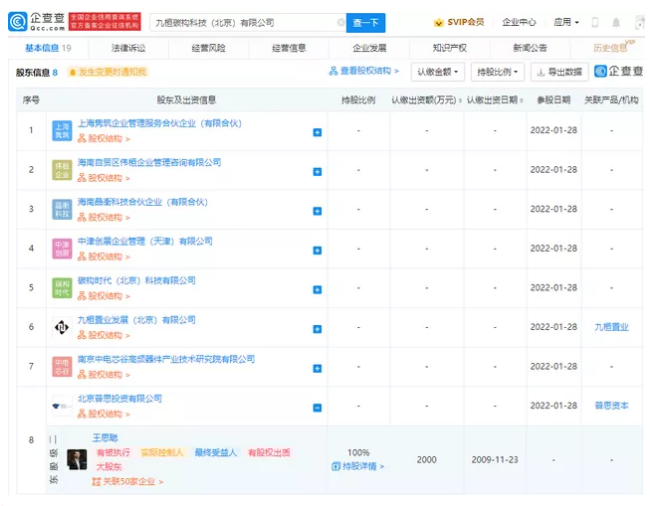The width and height of the screenshot is (650, 506).
Task: Click the 碳构时代 green logo tile
Action: pyautogui.click(x=62, y=288)
